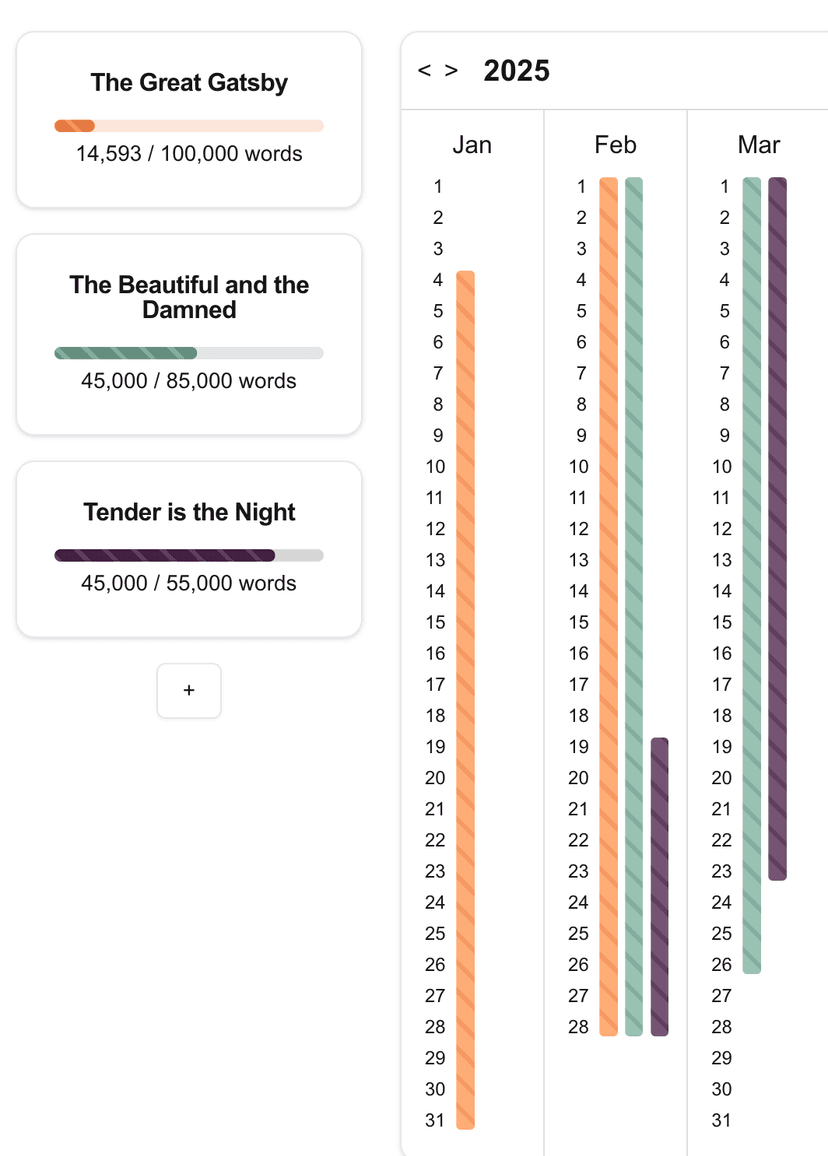Select the orange timeline bar in February
Viewport: 828px width, 1156px height.
click(608, 607)
